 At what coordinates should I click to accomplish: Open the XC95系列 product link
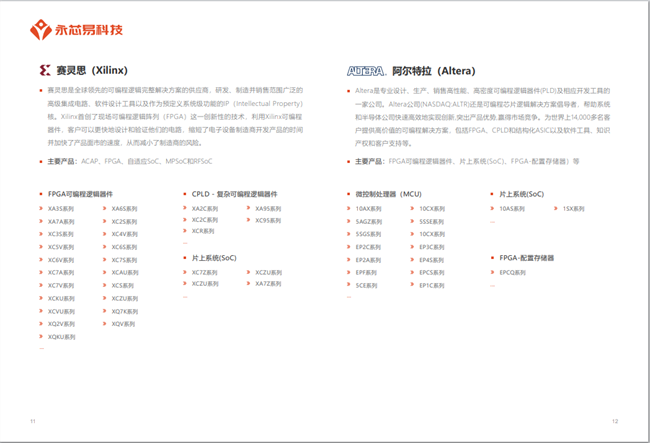tap(268, 221)
